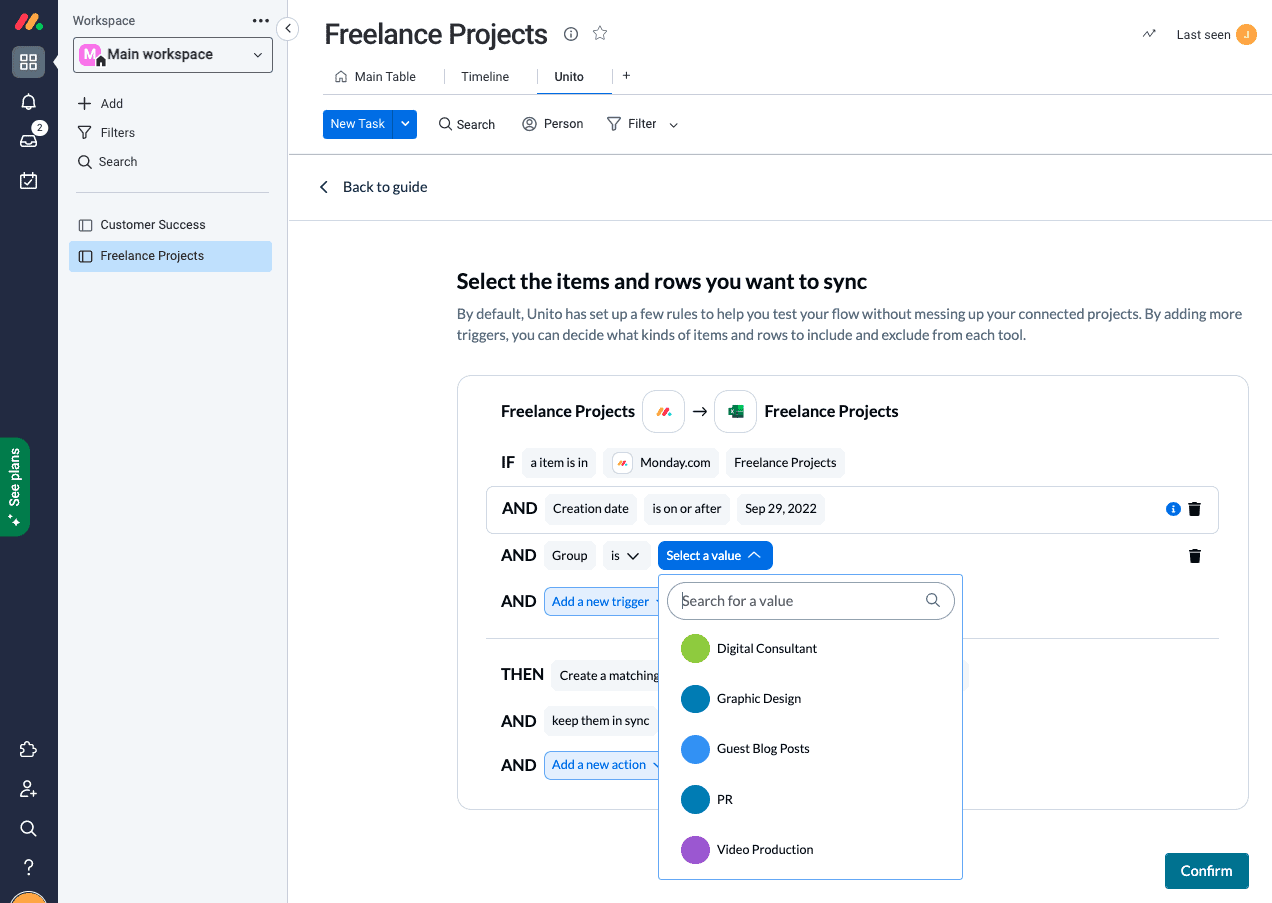Delete the Group rule
1272x903 pixels.
1194,556
